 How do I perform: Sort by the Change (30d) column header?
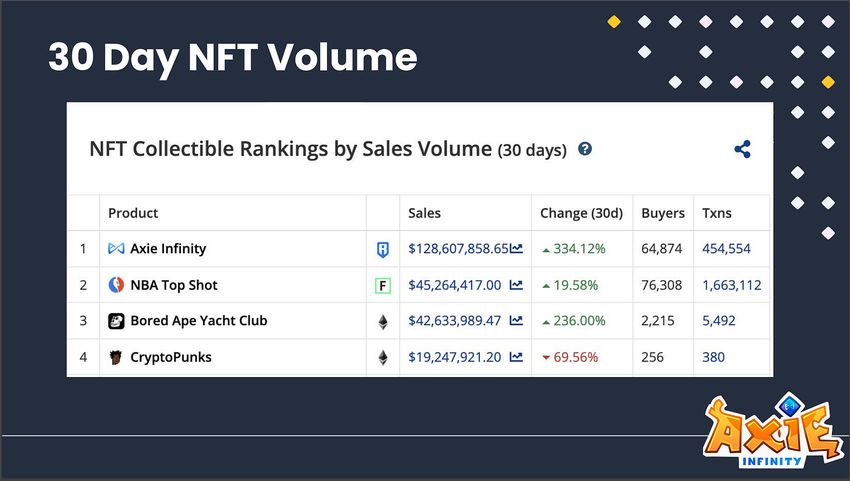581,213
